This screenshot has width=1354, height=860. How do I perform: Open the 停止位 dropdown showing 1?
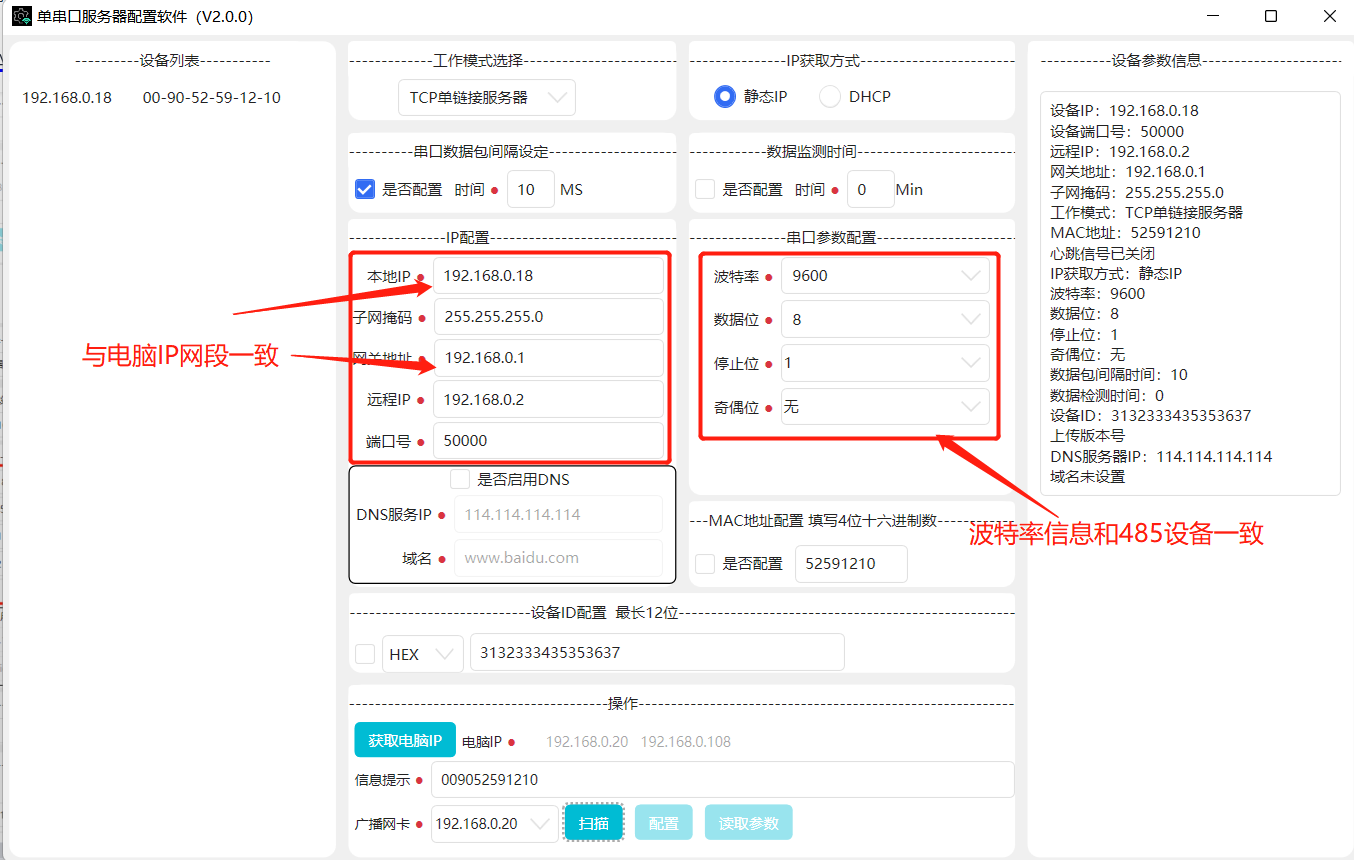coord(885,363)
